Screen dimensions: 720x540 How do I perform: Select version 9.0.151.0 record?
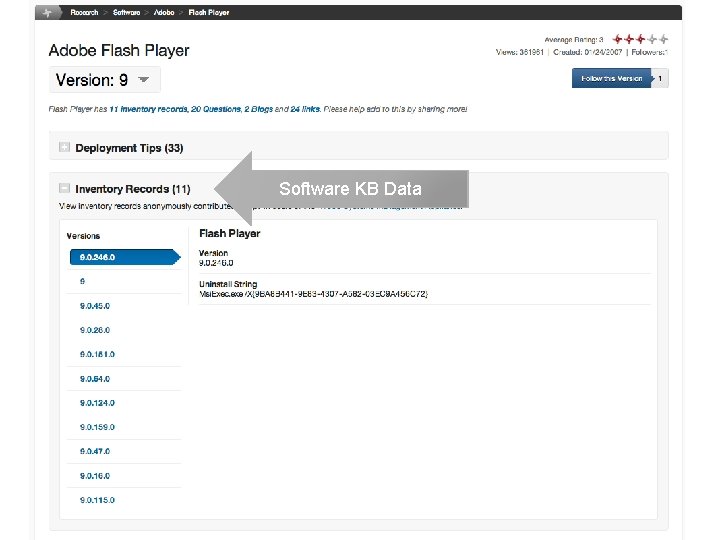97,354
